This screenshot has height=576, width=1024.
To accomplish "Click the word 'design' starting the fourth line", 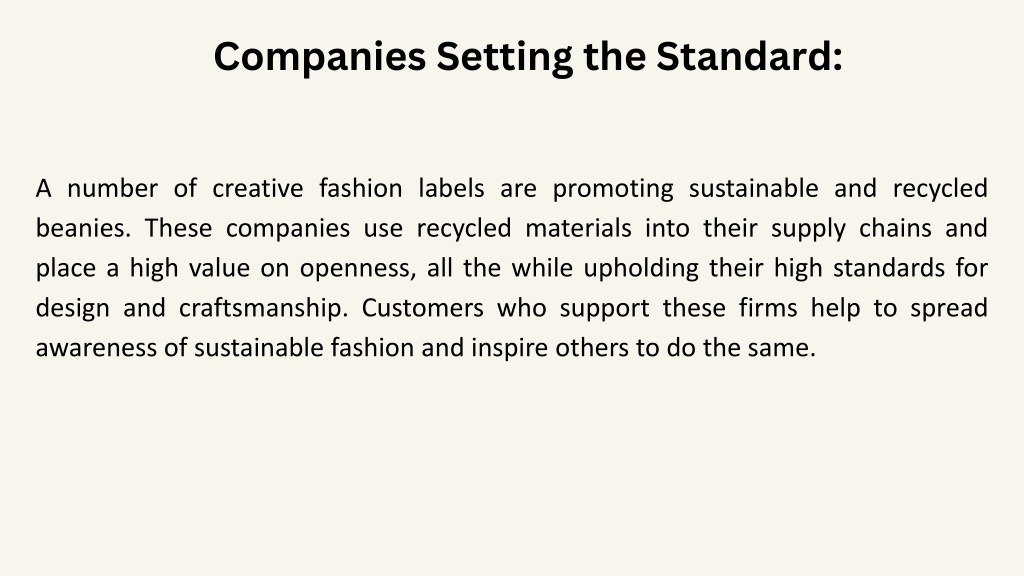I will (72, 309).
